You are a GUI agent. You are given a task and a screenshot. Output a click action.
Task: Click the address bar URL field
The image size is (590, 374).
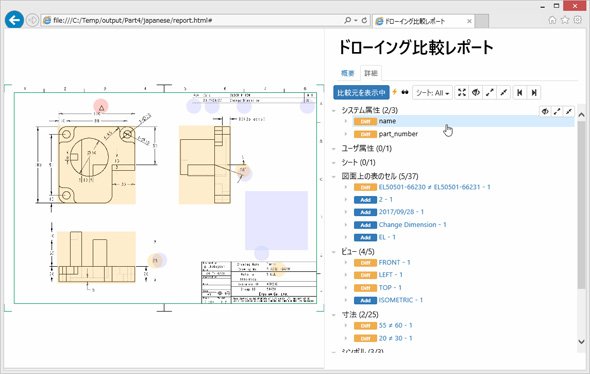coord(192,20)
